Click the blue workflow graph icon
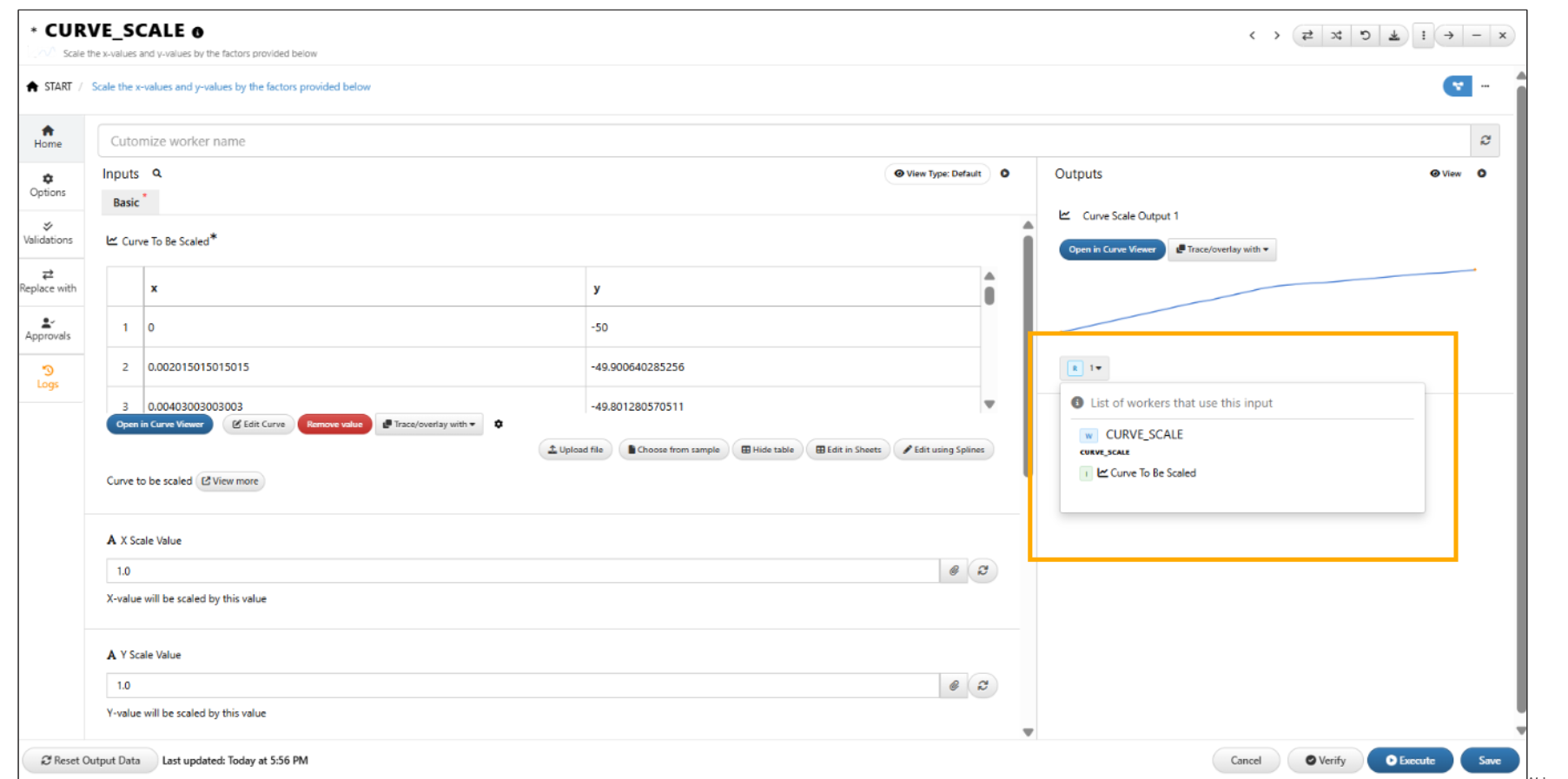Viewport: 1568px width, 779px height. click(x=1457, y=86)
